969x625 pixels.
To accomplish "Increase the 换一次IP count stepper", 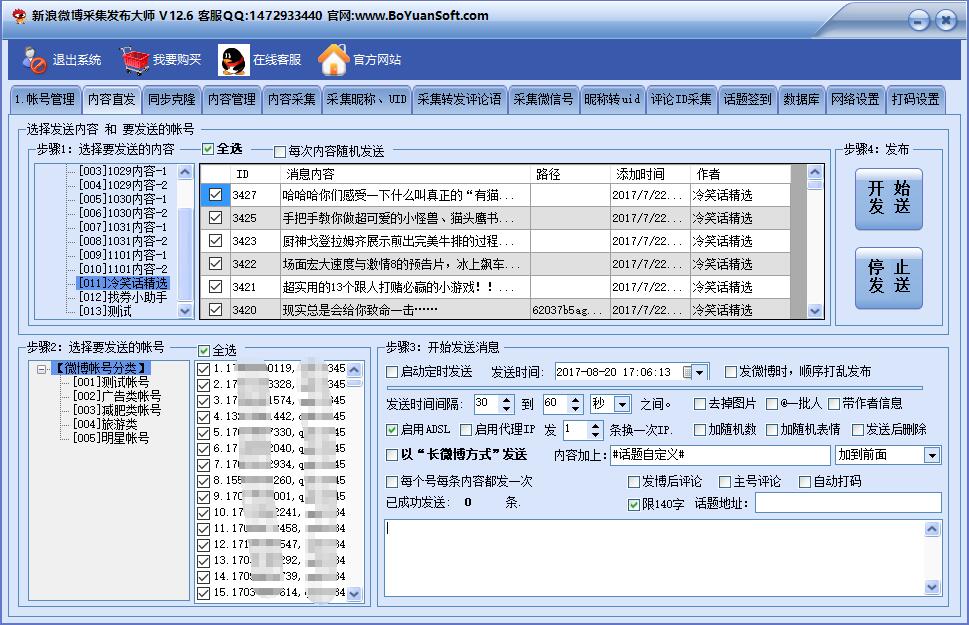I will tap(595, 425).
